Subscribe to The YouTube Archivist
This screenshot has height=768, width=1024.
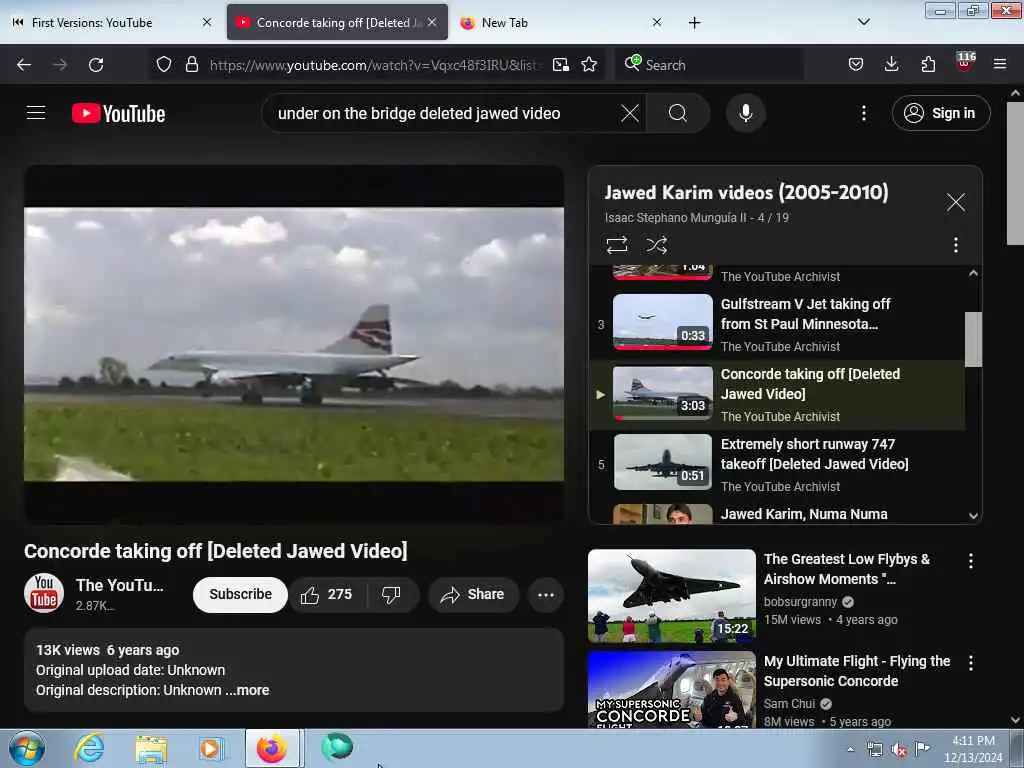pos(240,594)
